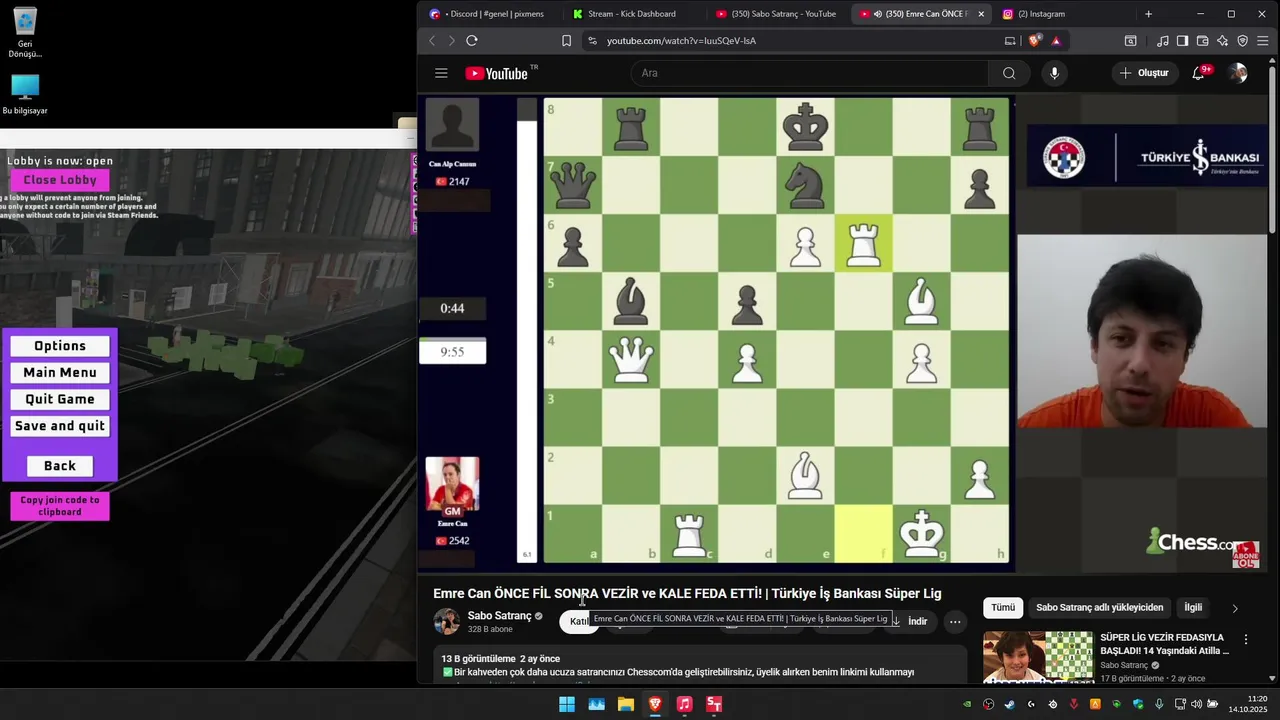Open YouTube notifications bell

1200,73
